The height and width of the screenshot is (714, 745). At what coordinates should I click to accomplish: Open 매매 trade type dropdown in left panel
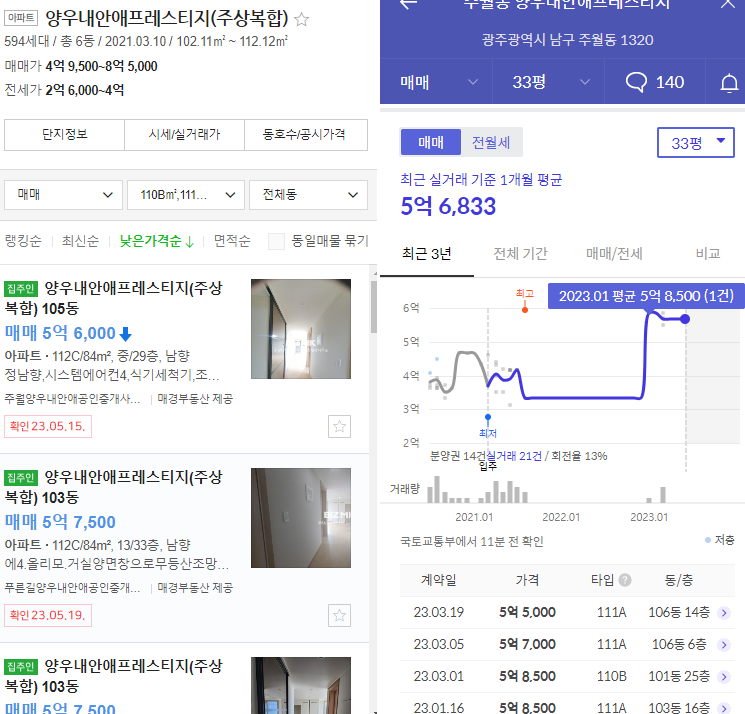64,195
